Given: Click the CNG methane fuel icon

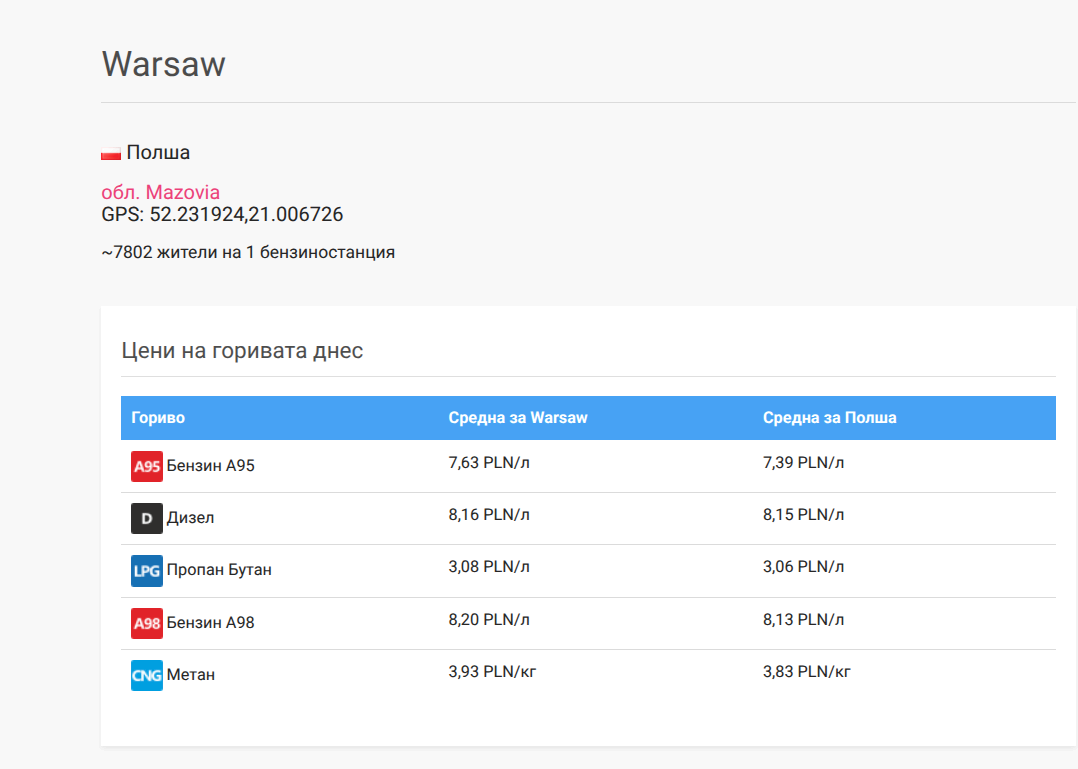Looking at the screenshot, I should point(146,676).
